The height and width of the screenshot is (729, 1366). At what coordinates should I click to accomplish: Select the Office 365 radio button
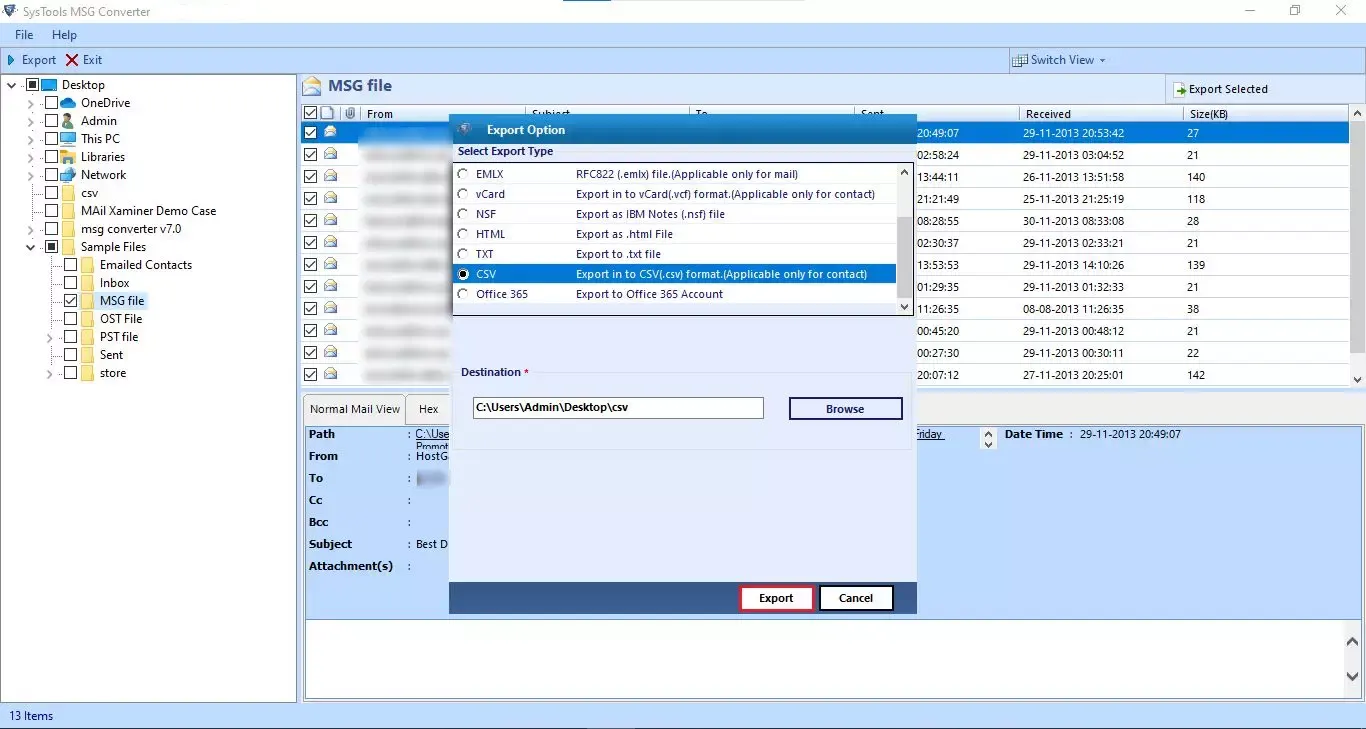click(x=462, y=294)
